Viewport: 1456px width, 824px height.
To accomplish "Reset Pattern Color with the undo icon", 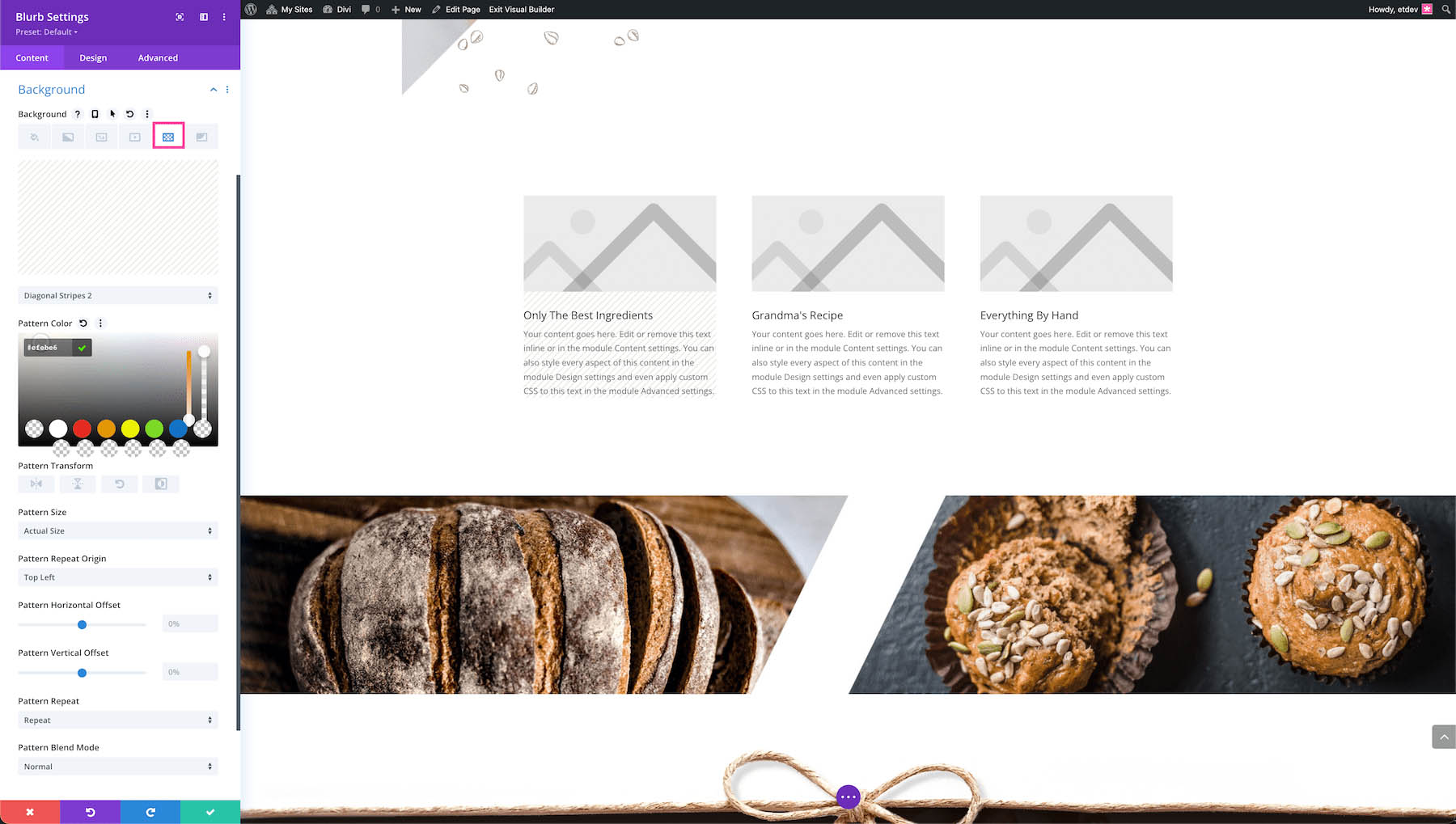I will coord(83,323).
